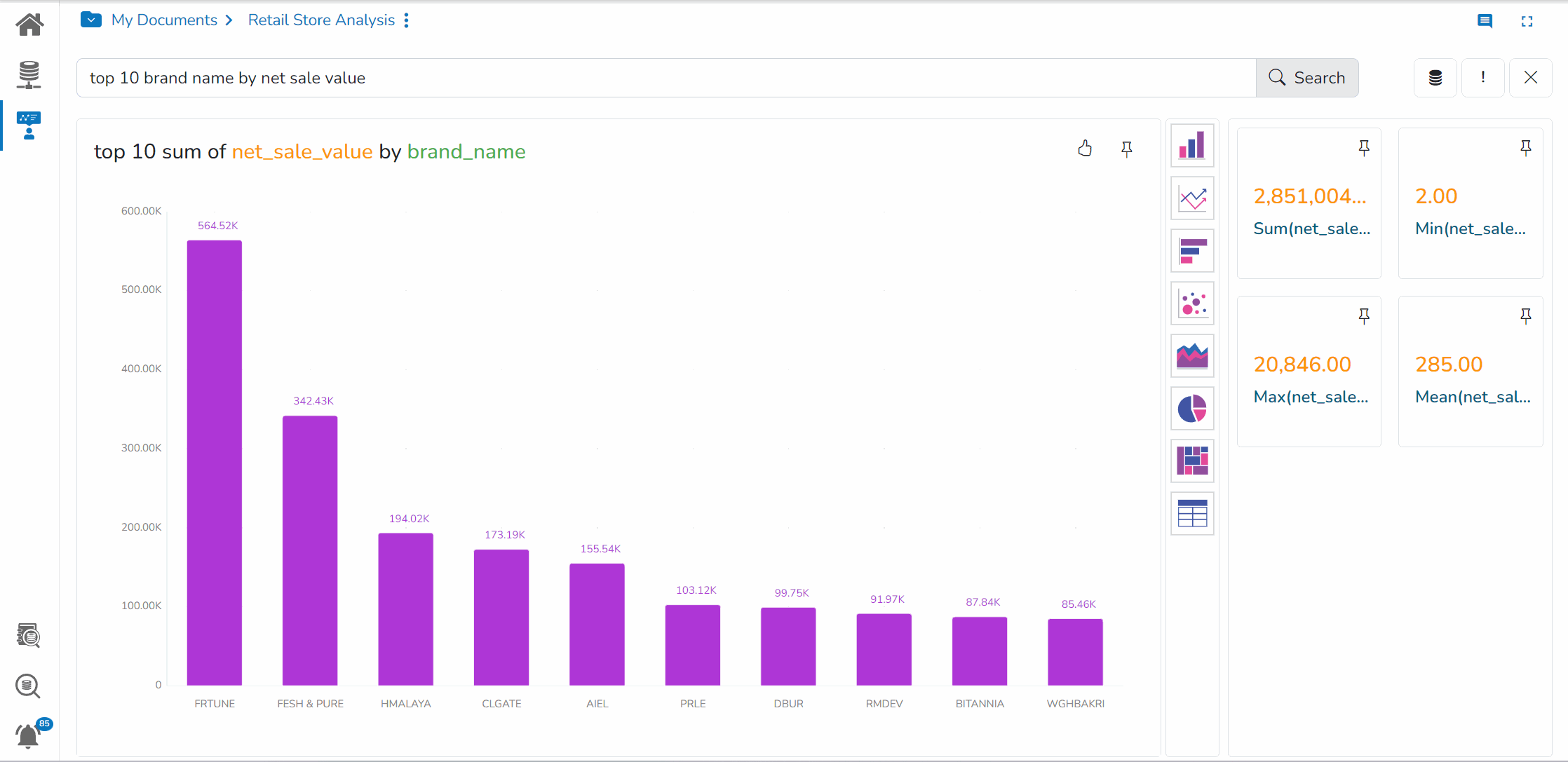Switch to scatter bubble chart type
1568x762 pixels.
pos(1192,303)
